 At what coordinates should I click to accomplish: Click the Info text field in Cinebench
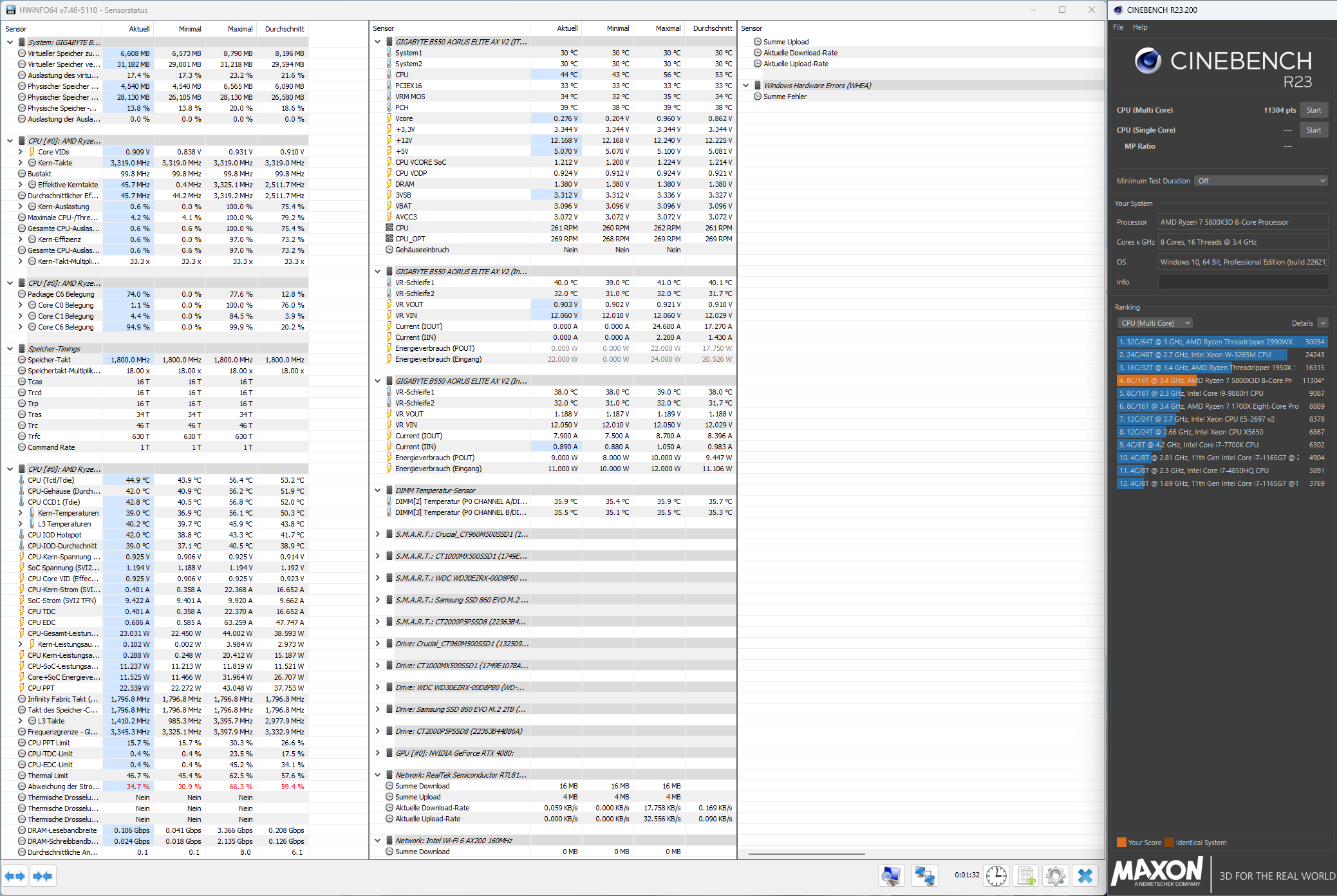point(1242,282)
